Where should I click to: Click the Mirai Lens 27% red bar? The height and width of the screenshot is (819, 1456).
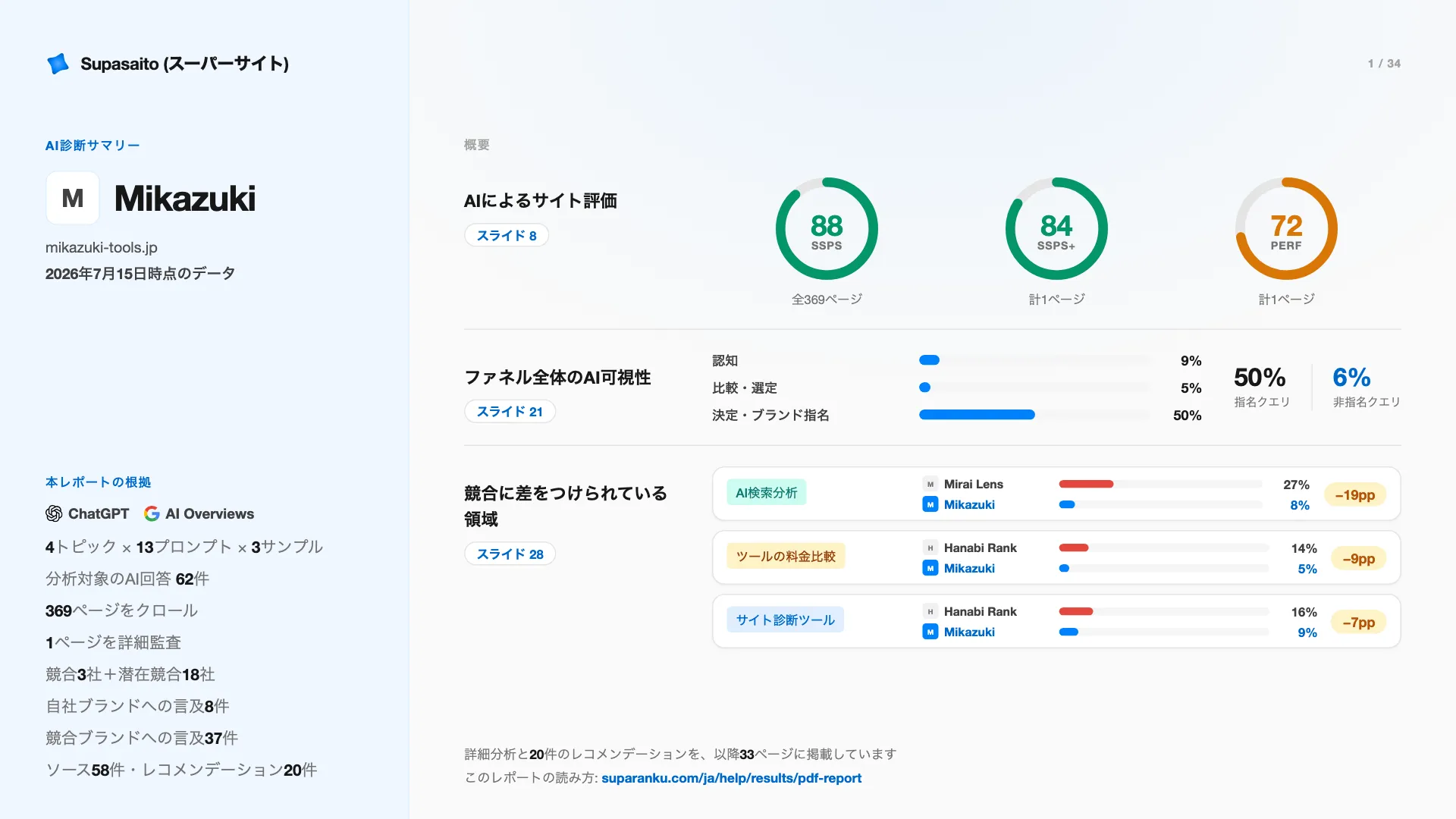coord(1086,484)
